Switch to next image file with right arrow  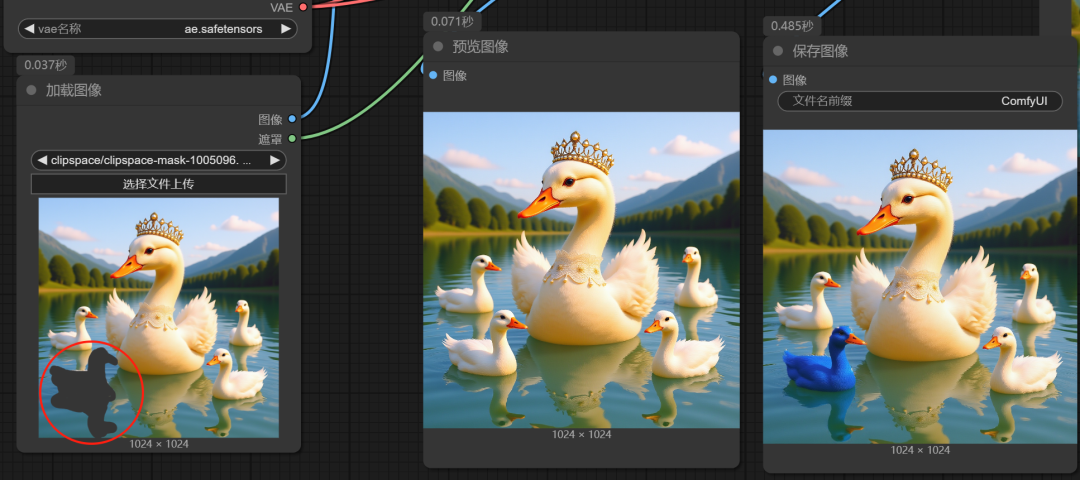(x=275, y=160)
